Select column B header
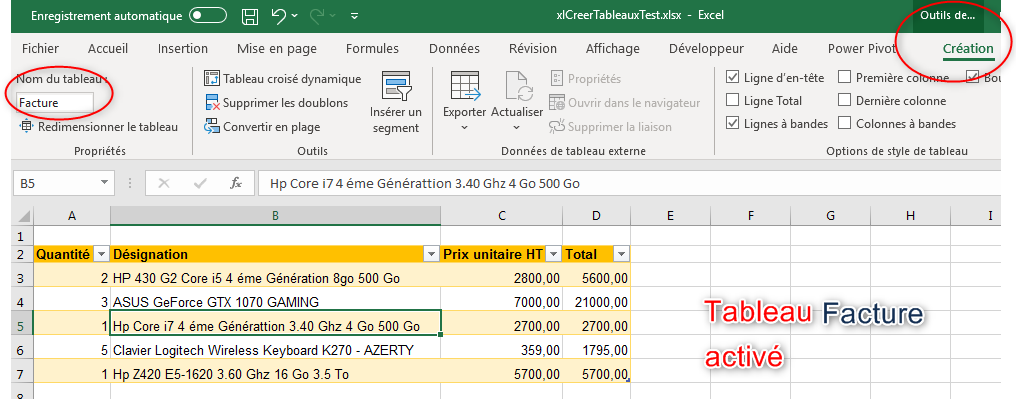1016x399 pixels. 275,216
